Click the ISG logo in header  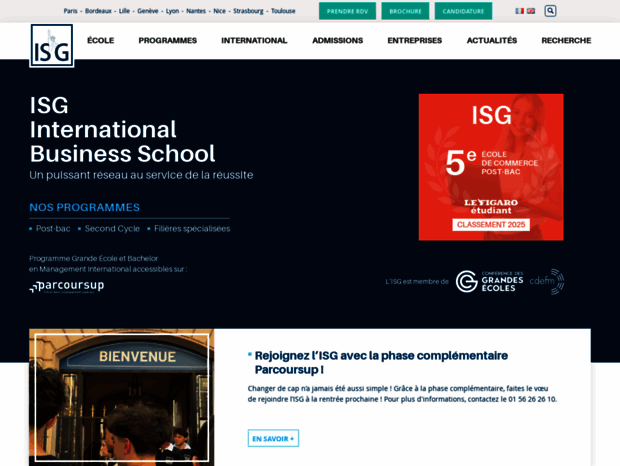(x=51, y=45)
